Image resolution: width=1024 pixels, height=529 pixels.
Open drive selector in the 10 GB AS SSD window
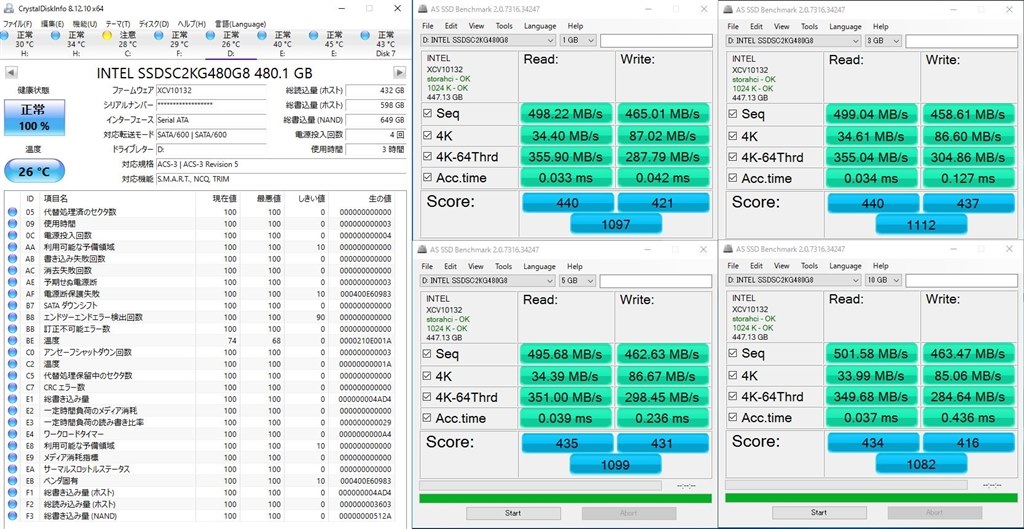(793, 280)
